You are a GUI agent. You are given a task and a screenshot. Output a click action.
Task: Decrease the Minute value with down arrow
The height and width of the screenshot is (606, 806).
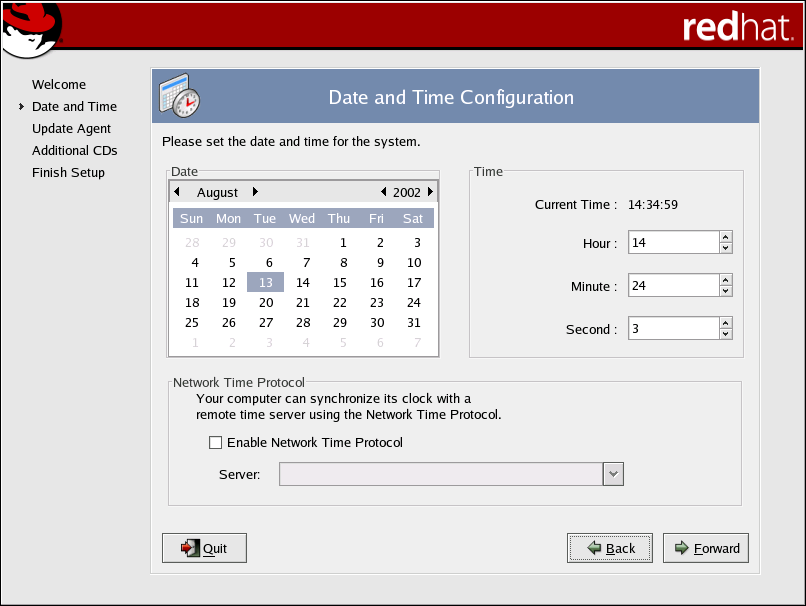(x=726, y=292)
